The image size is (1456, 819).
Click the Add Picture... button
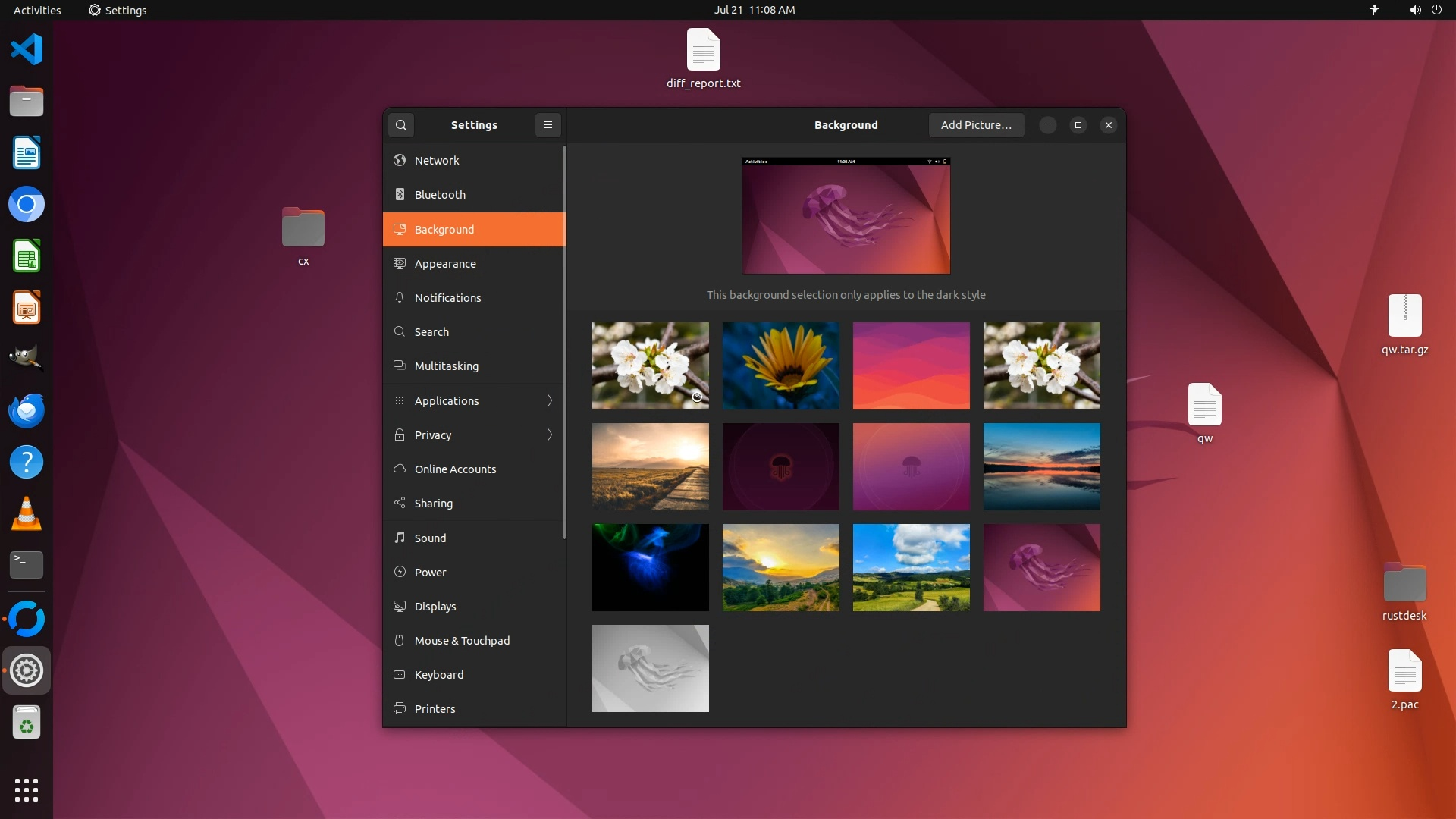[x=976, y=125]
